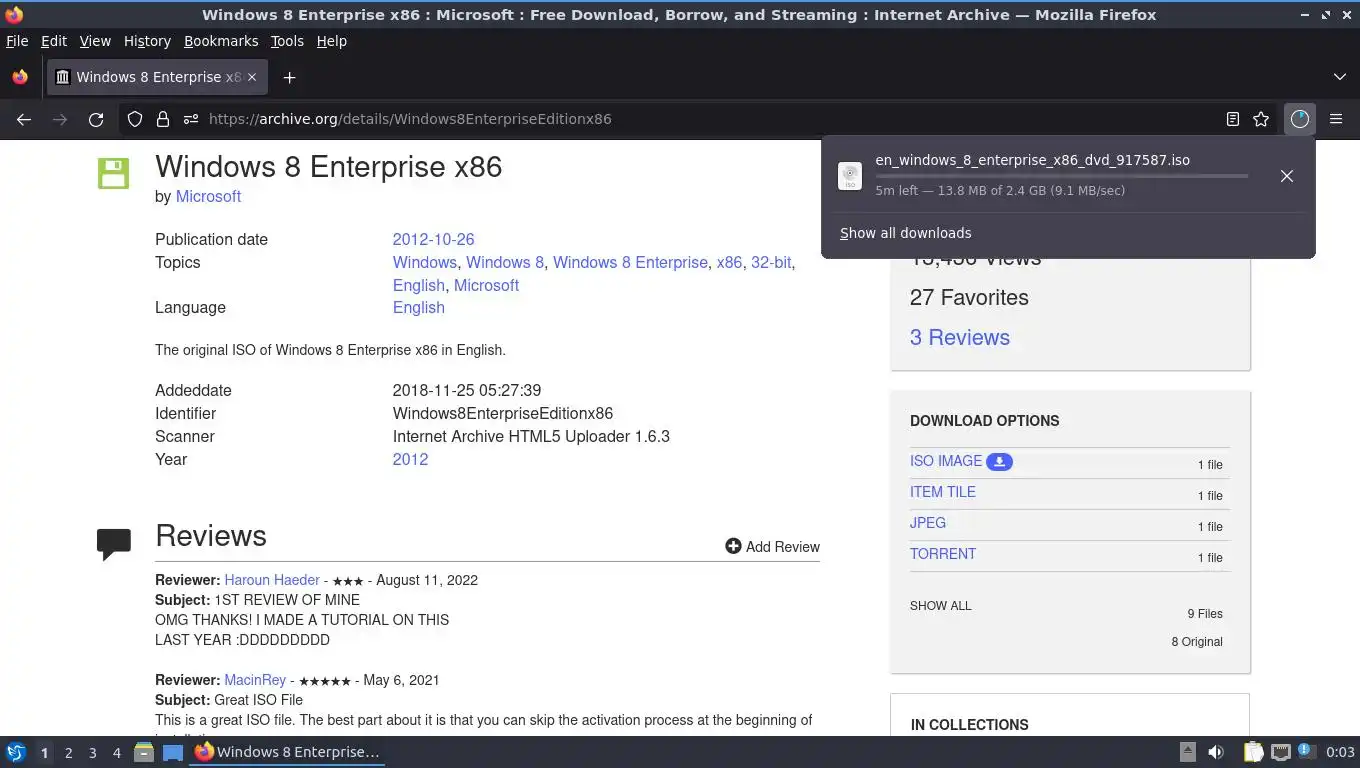1360x768 pixels.
Task: Open the JPEG download option
Action: tap(928, 523)
